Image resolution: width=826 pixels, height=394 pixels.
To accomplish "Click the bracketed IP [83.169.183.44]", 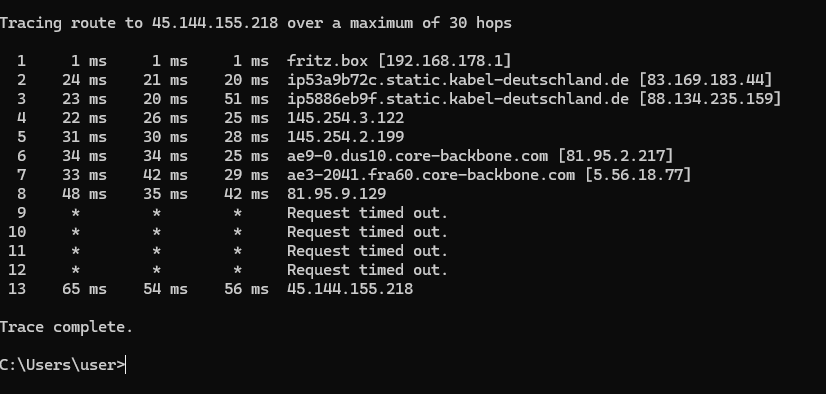I will (705, 80).
